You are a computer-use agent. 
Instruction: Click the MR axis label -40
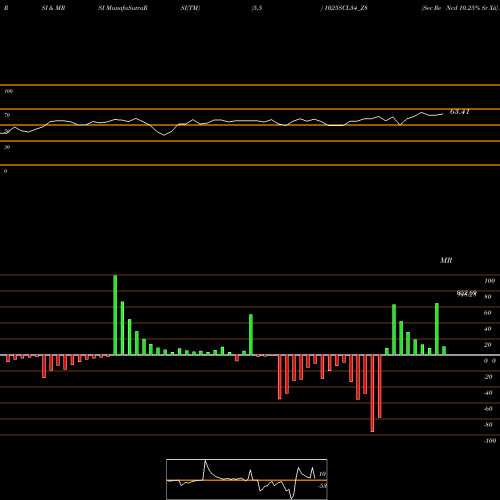pos(488,393)
